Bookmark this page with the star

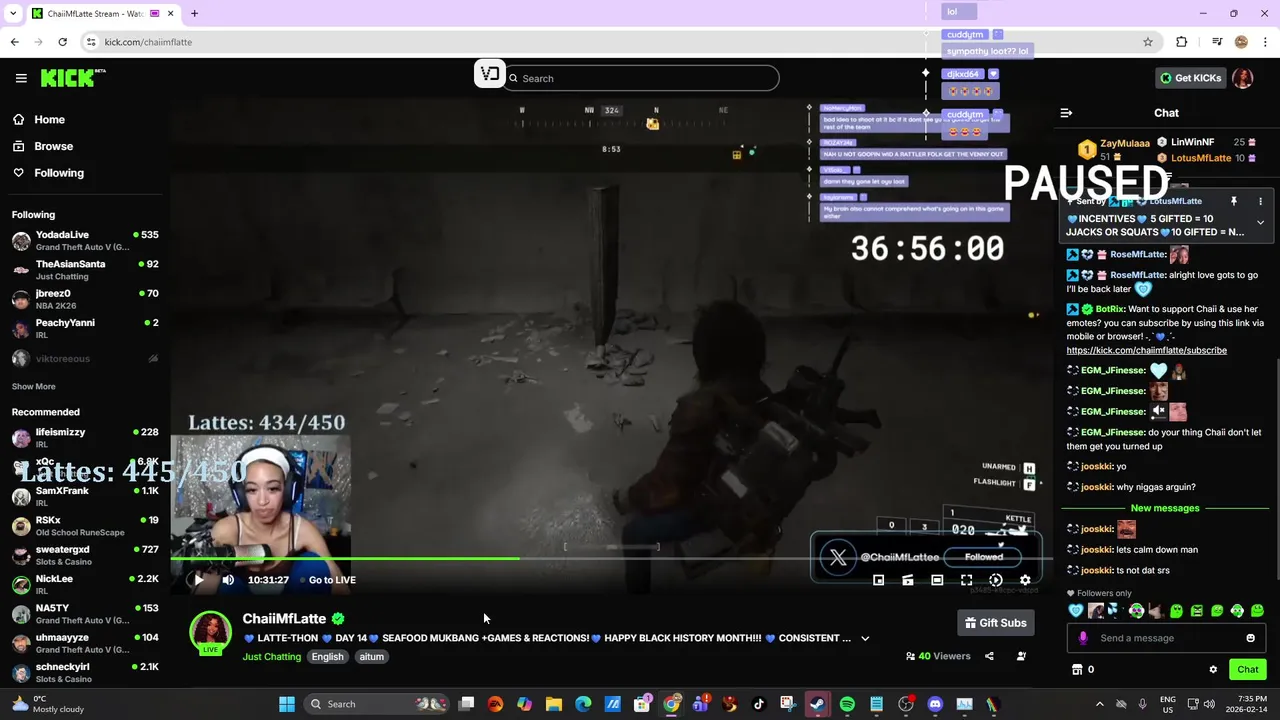click(1148, 42)
